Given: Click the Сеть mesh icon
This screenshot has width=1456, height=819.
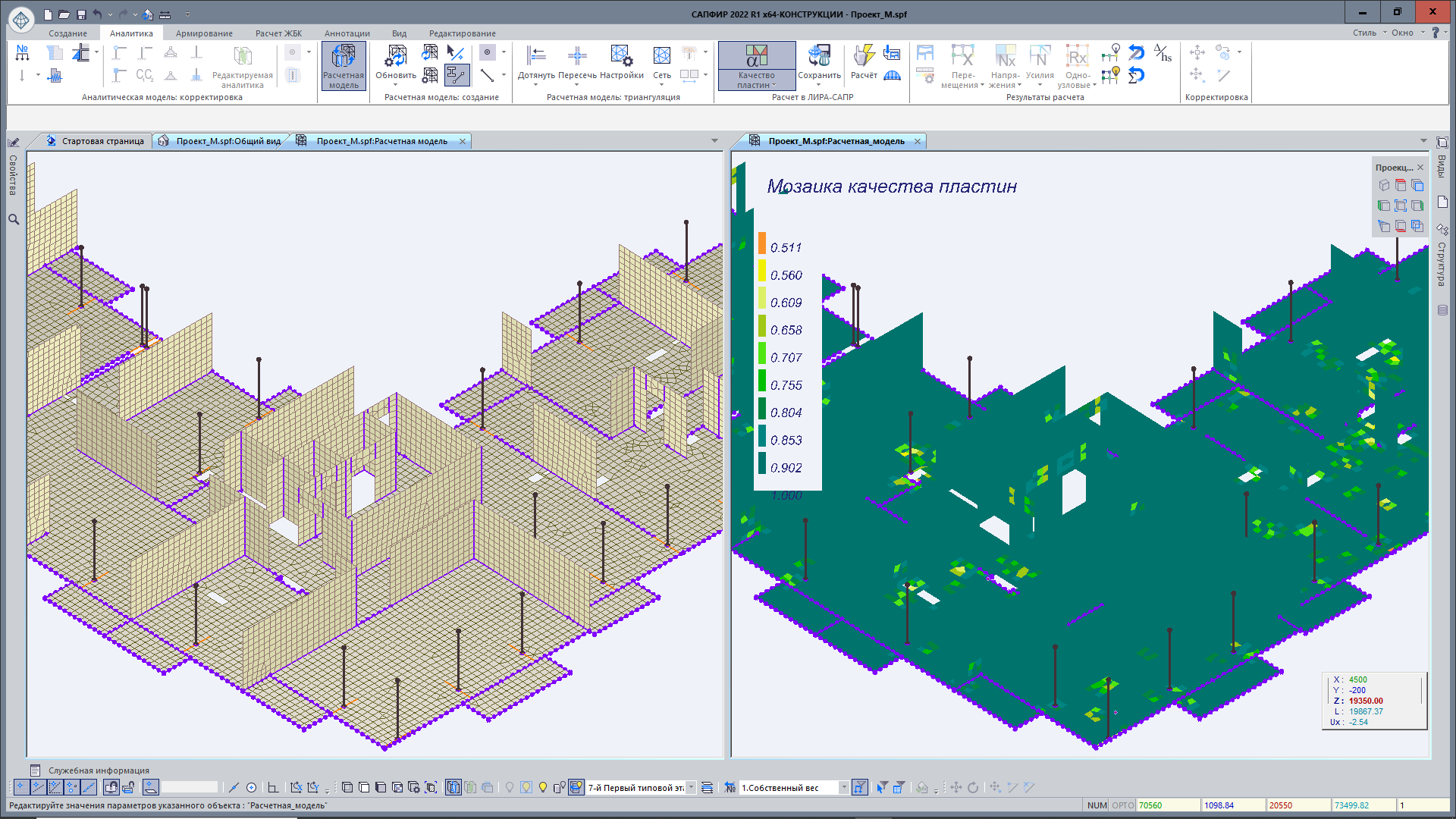Looking at the screenshot, I should [x=661, y=55].
